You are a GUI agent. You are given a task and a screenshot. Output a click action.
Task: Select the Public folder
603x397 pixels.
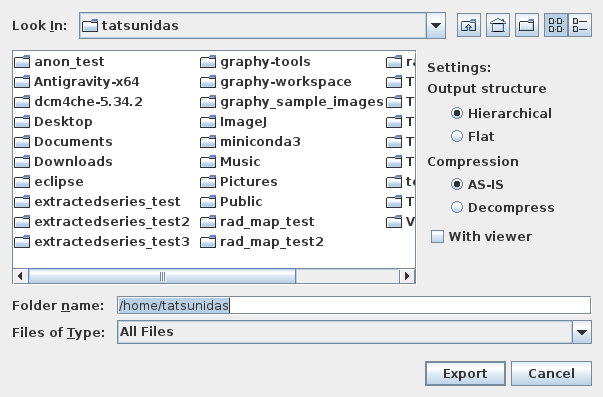(x=231, y=202)
